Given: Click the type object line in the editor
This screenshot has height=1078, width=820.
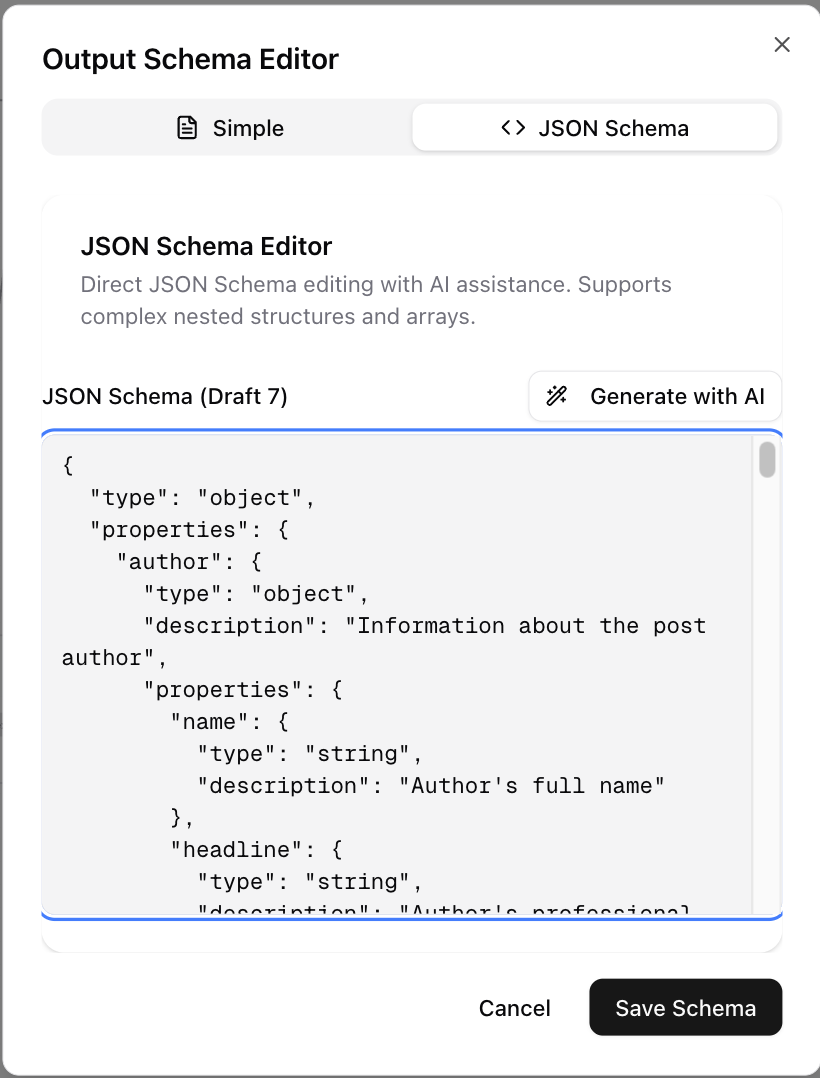Looking at the screenshot, I should point(179,497).
